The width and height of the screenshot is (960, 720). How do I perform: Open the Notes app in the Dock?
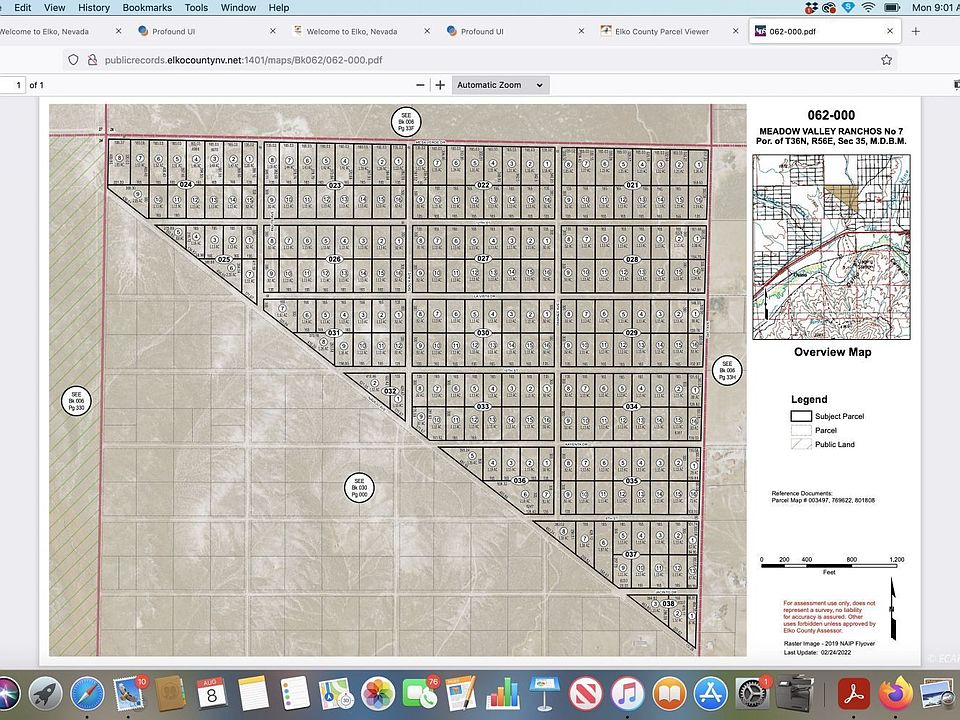tap(253, 694)
